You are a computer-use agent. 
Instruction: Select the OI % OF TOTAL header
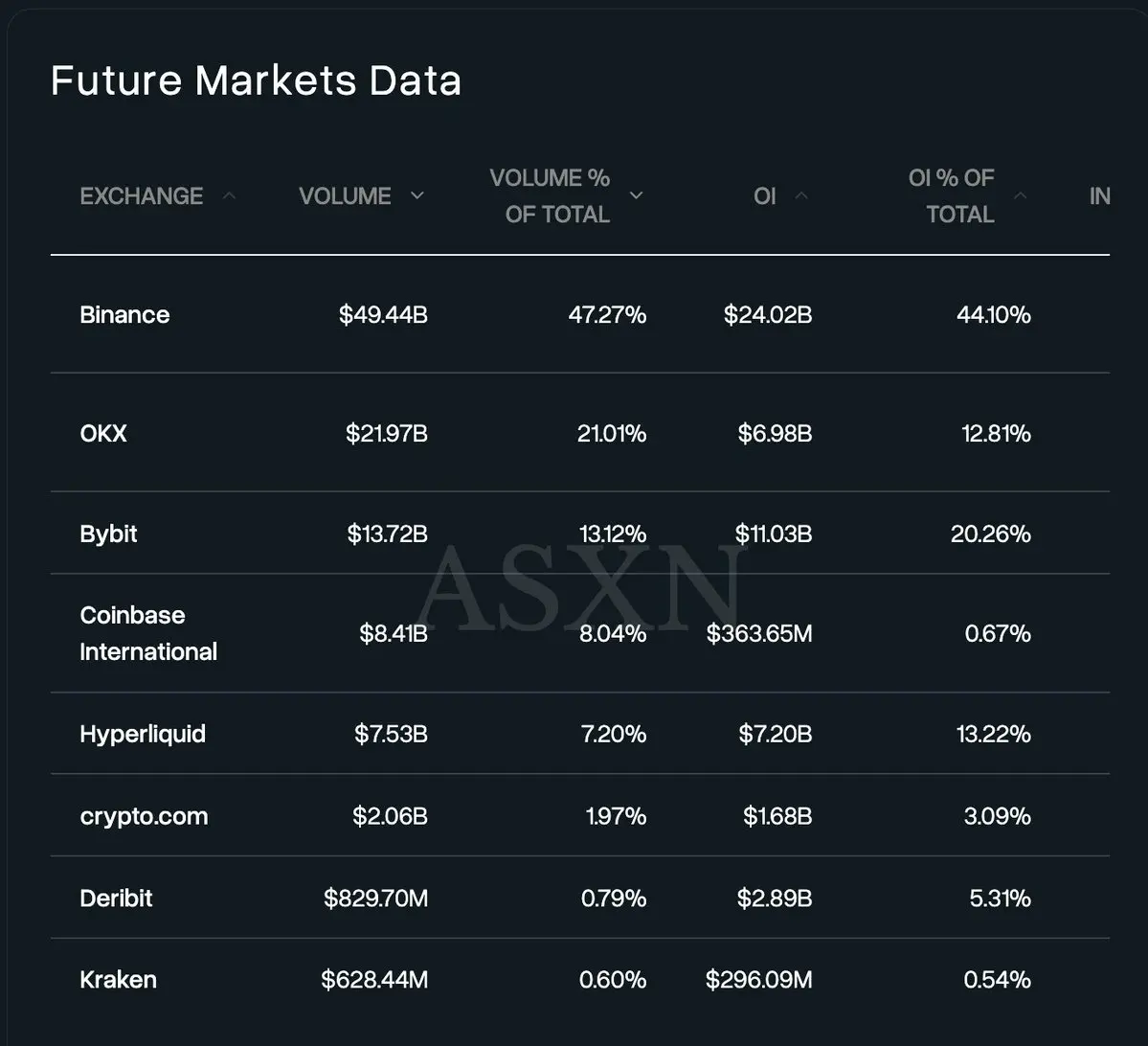(x=951, y=196)
